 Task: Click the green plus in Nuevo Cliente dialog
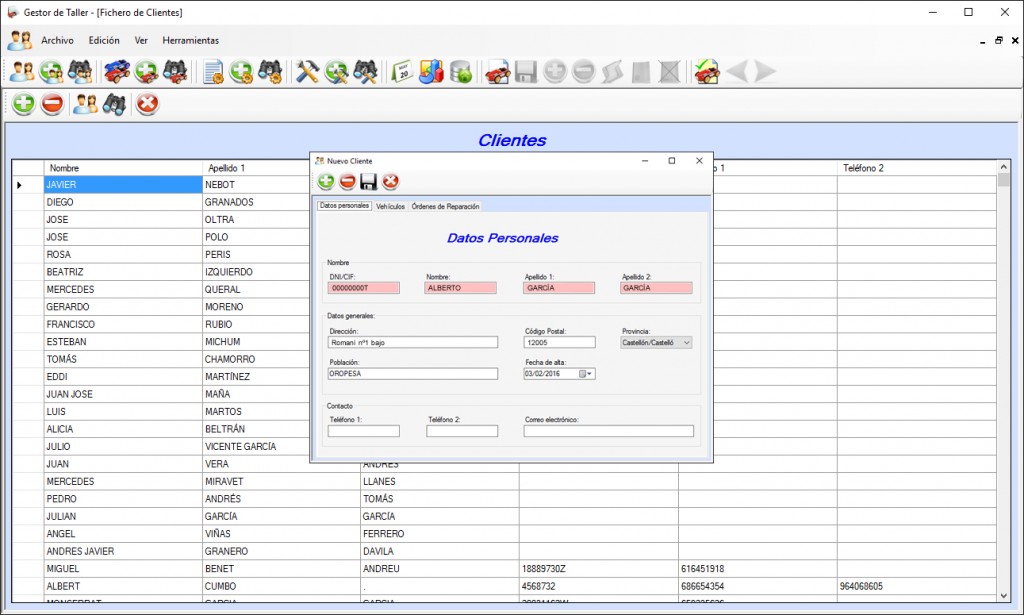pyautogui.click(x=326, y=181)
